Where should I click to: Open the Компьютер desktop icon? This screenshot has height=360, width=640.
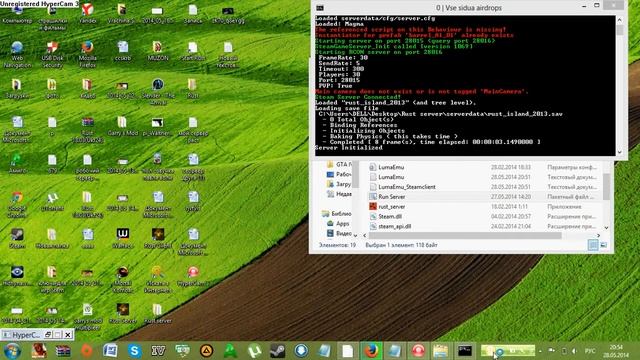[17, 13]
